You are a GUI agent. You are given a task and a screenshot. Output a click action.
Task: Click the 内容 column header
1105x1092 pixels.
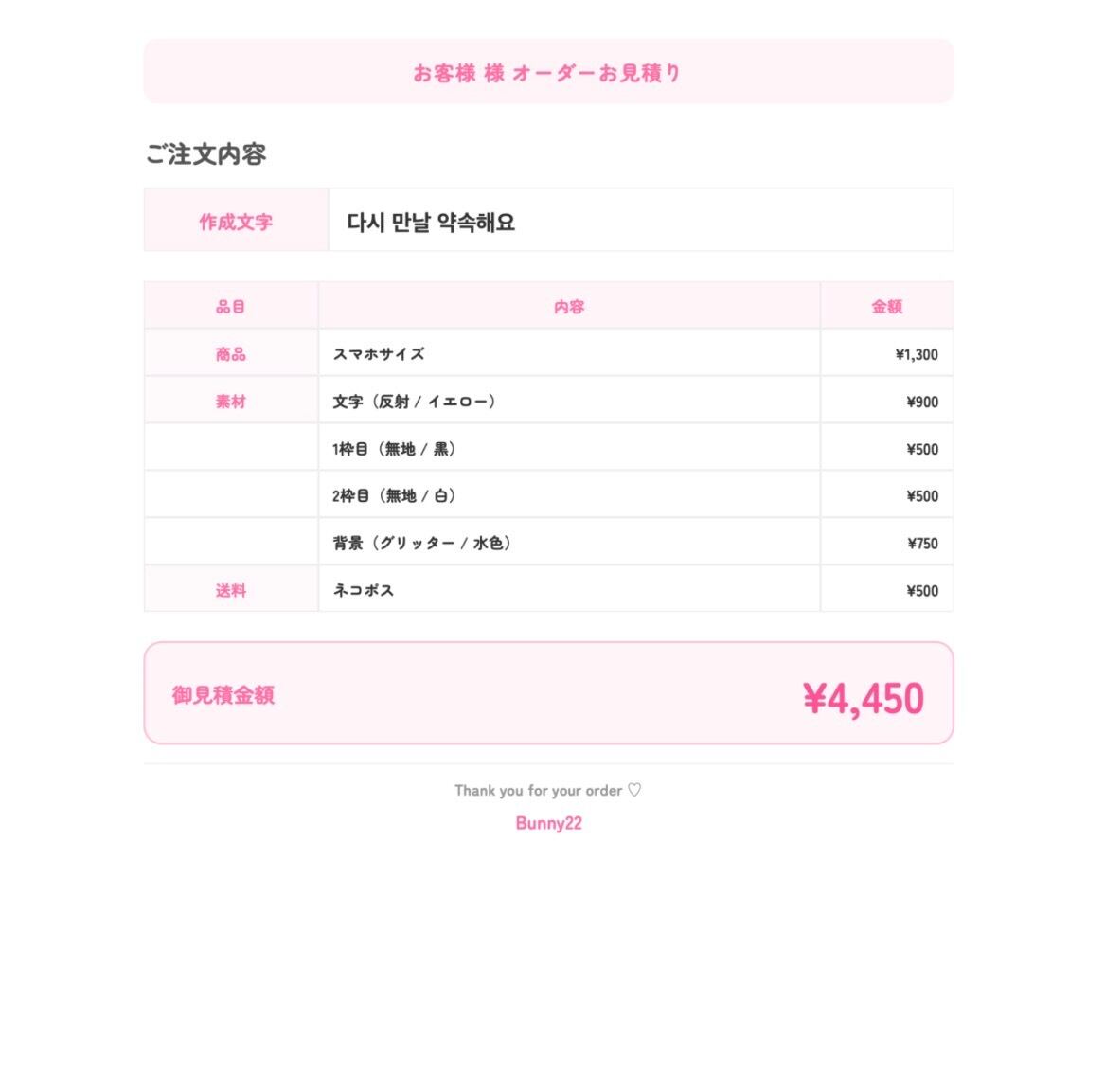569,306
